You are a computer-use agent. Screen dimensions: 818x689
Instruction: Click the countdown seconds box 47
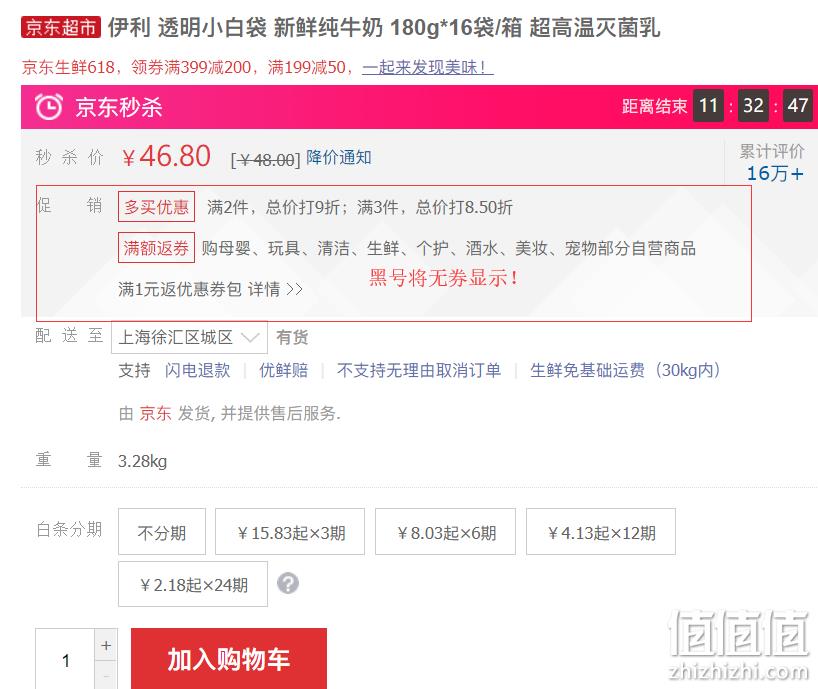point(798,105)
